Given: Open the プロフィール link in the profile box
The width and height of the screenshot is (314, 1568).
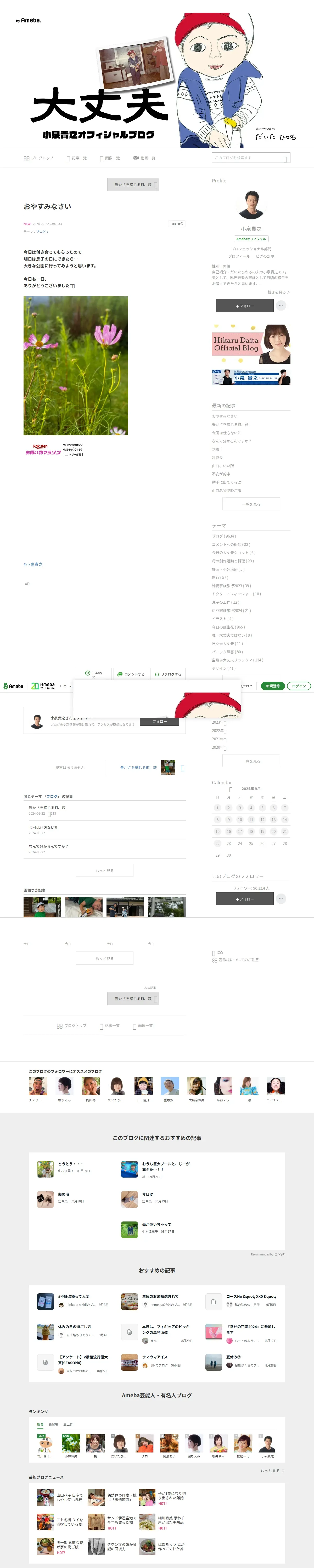Looking at the screenshot, I should [x=239, y=256].
